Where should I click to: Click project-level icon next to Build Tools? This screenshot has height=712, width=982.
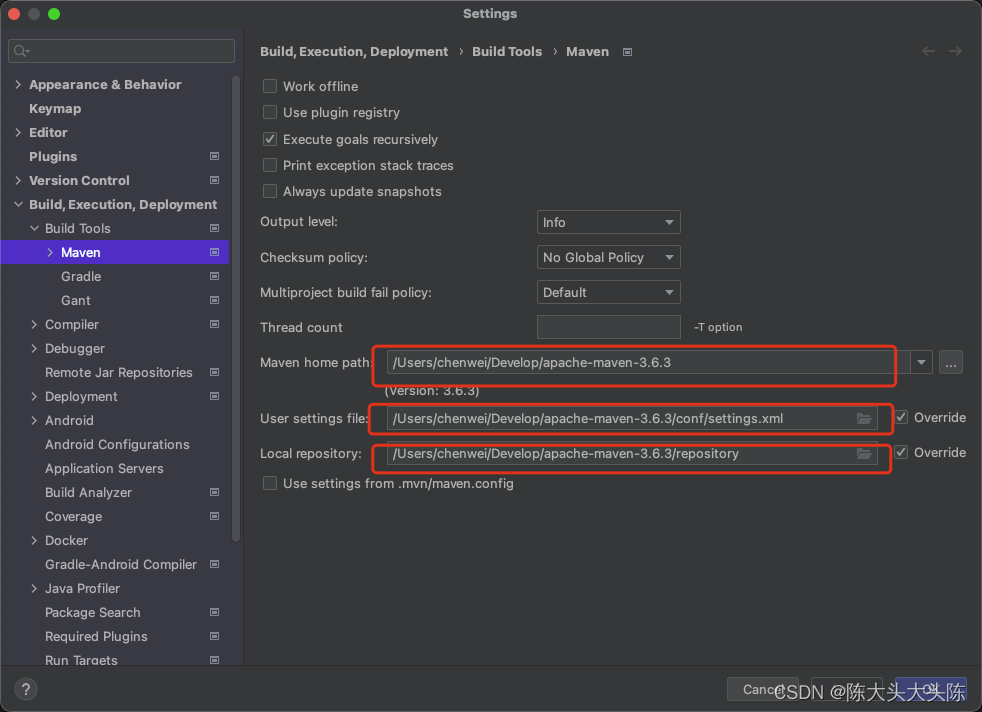(x=214, y=228)
